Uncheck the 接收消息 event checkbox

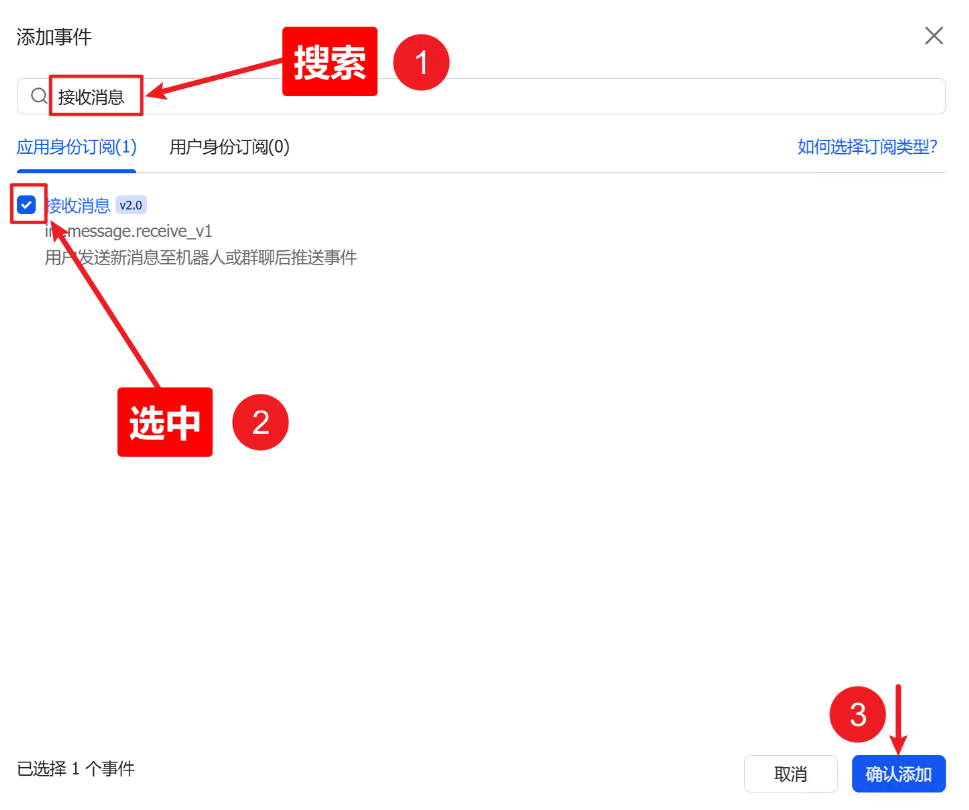(x=27, y=205)
